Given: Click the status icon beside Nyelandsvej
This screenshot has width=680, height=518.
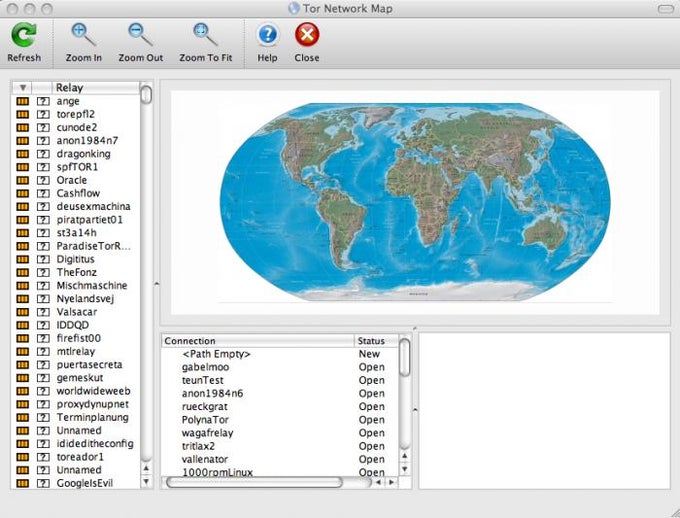Looking at the screenshot, I should pyautogui.click(x=23, y=299).
